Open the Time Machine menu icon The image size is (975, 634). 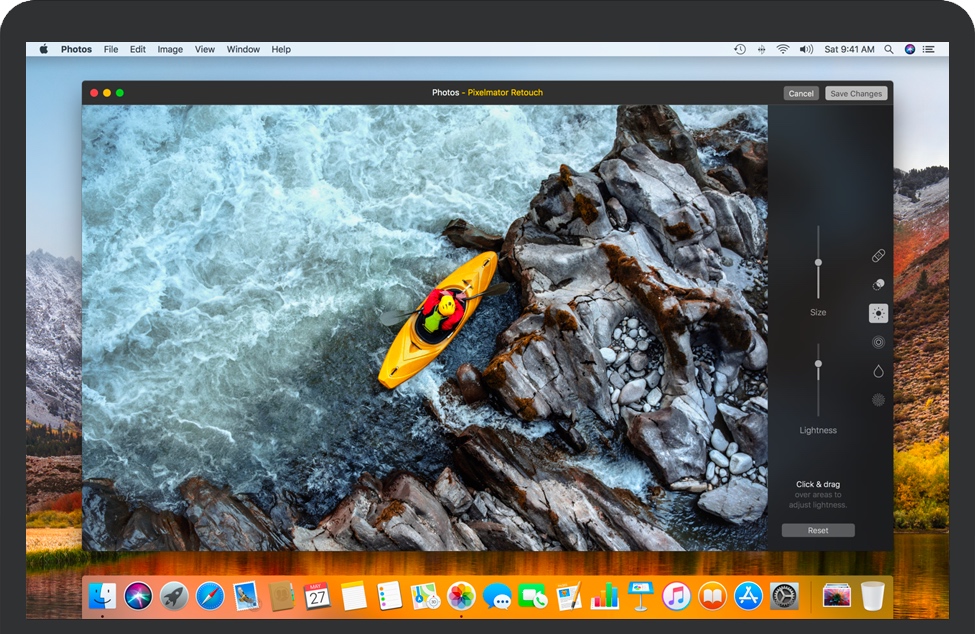click(740, 49)
